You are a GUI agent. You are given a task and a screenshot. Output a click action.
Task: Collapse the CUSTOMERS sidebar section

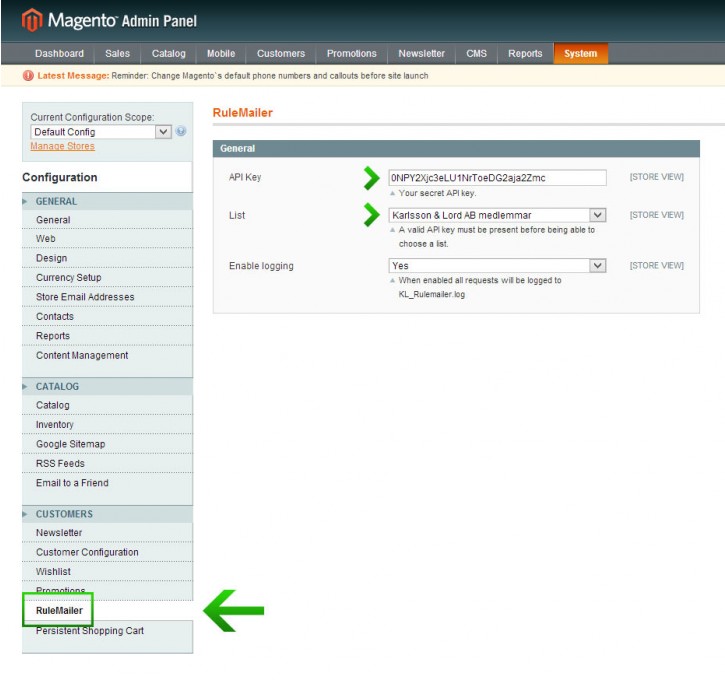pos(107,514)
